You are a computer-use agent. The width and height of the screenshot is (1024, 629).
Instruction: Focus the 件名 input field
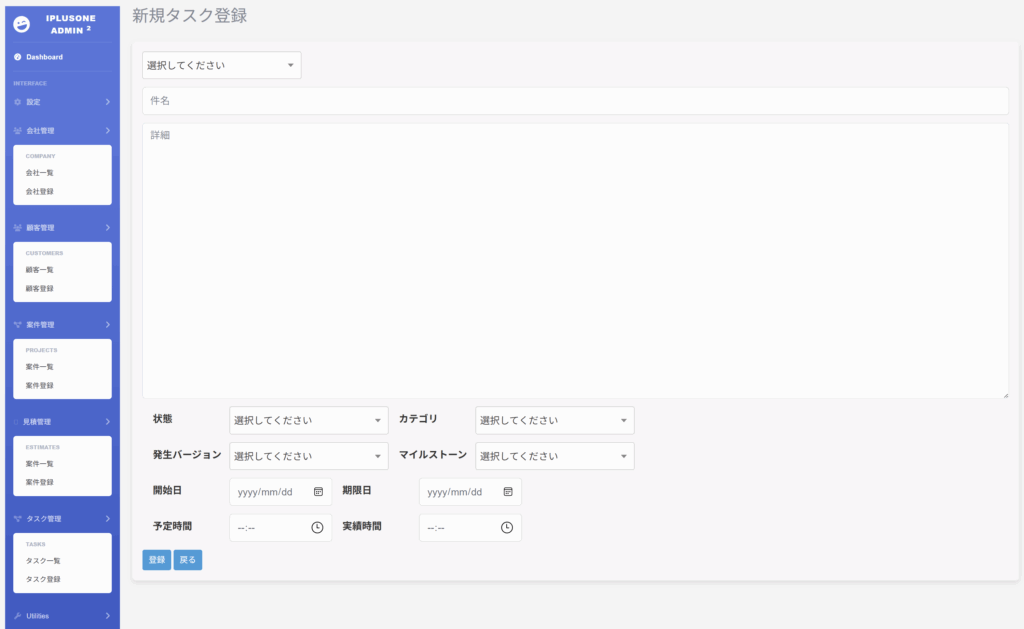[575, 101]
